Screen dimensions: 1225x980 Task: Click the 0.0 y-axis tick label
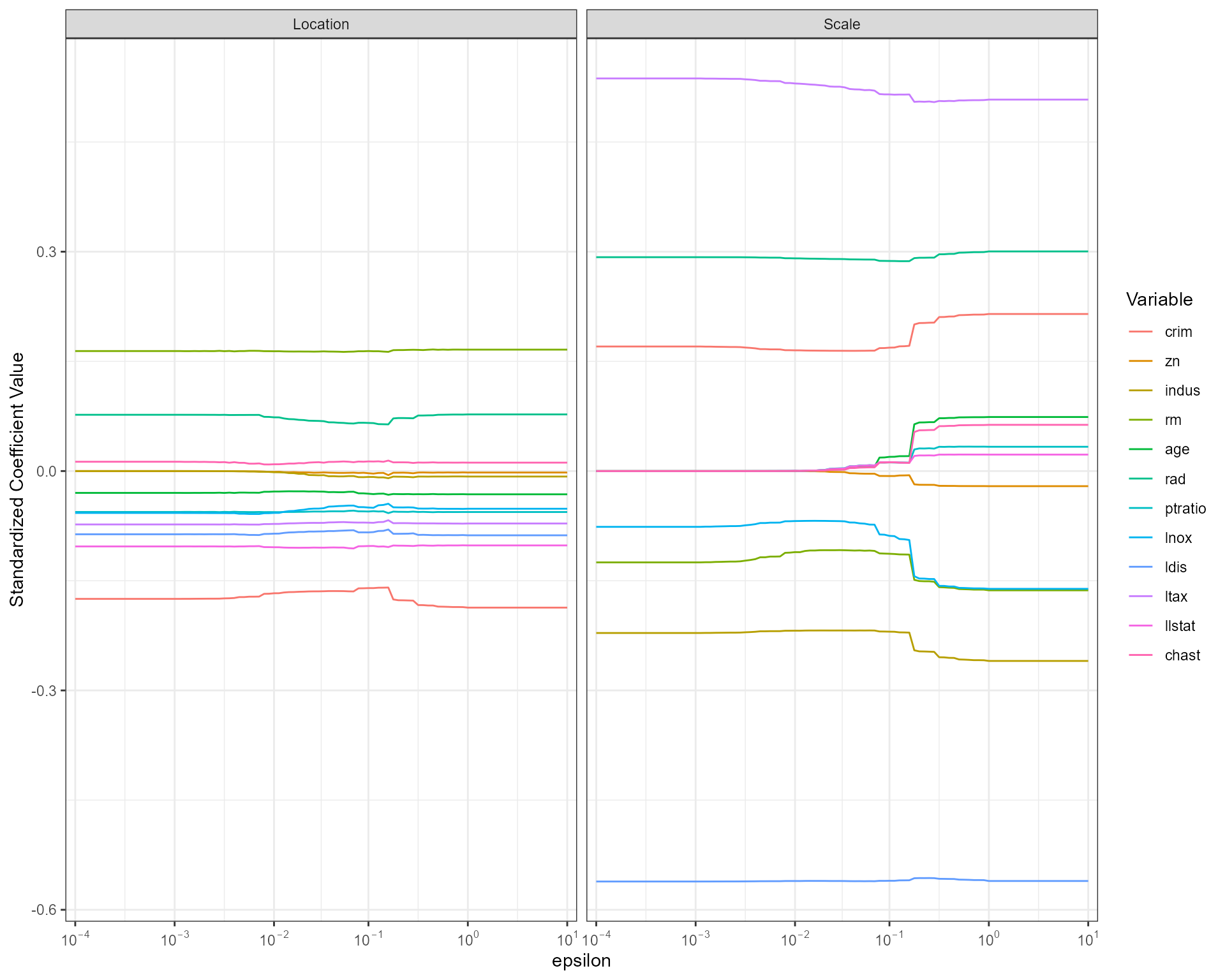pyautogui.click(x=47, y=471)
